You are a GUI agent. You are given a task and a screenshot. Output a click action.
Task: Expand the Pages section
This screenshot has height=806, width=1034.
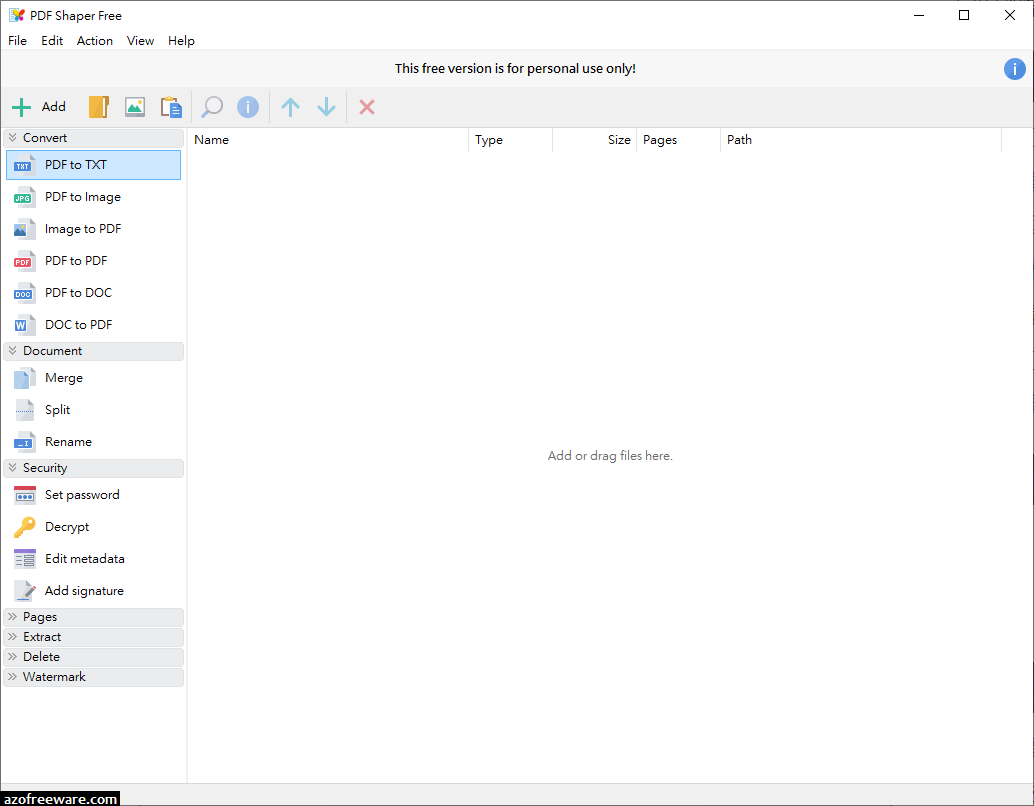[94, 617]
